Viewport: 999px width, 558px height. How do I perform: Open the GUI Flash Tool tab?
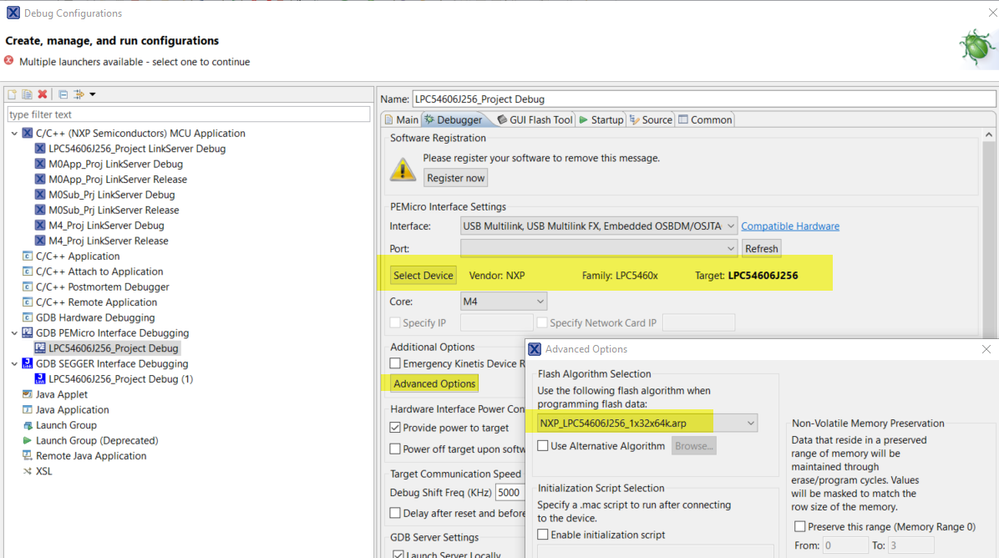coord(535,120)
